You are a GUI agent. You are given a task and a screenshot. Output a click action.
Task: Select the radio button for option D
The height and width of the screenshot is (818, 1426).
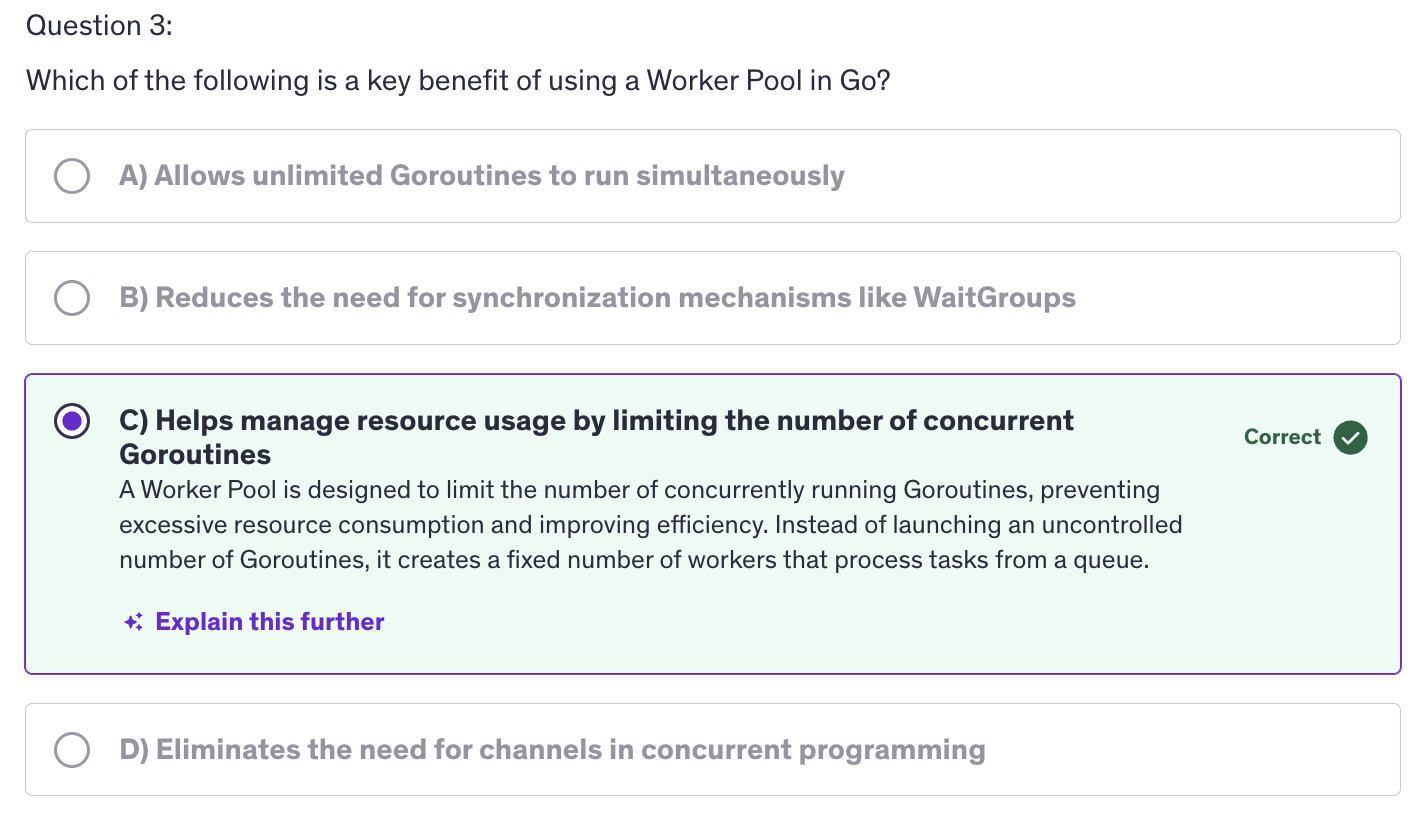click(71, 750)
